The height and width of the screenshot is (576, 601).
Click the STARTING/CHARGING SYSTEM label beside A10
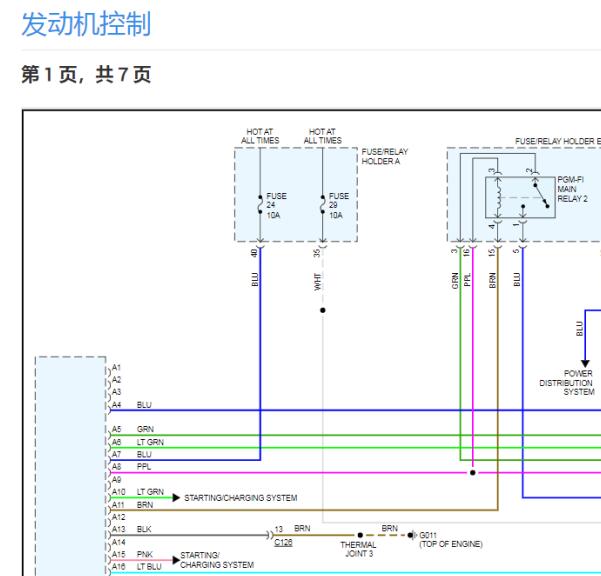click(x=241, y=498)
